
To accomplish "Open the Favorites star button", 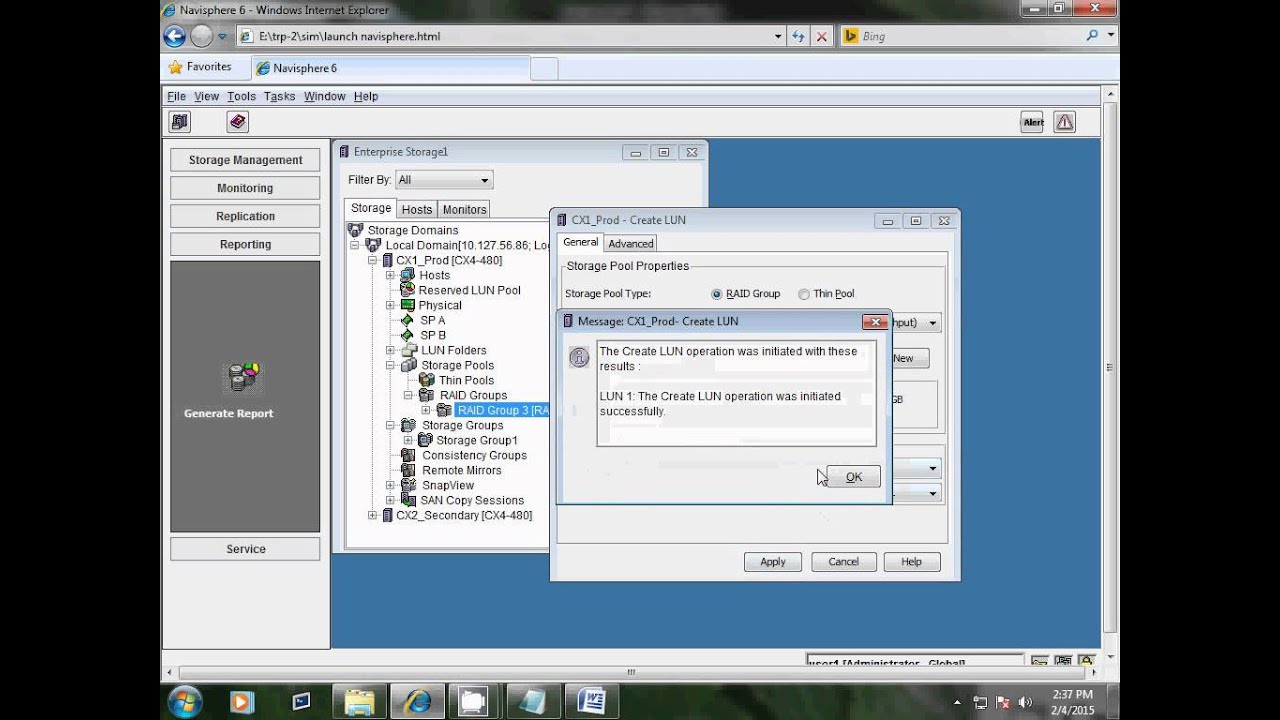I will tap(200, 67).
